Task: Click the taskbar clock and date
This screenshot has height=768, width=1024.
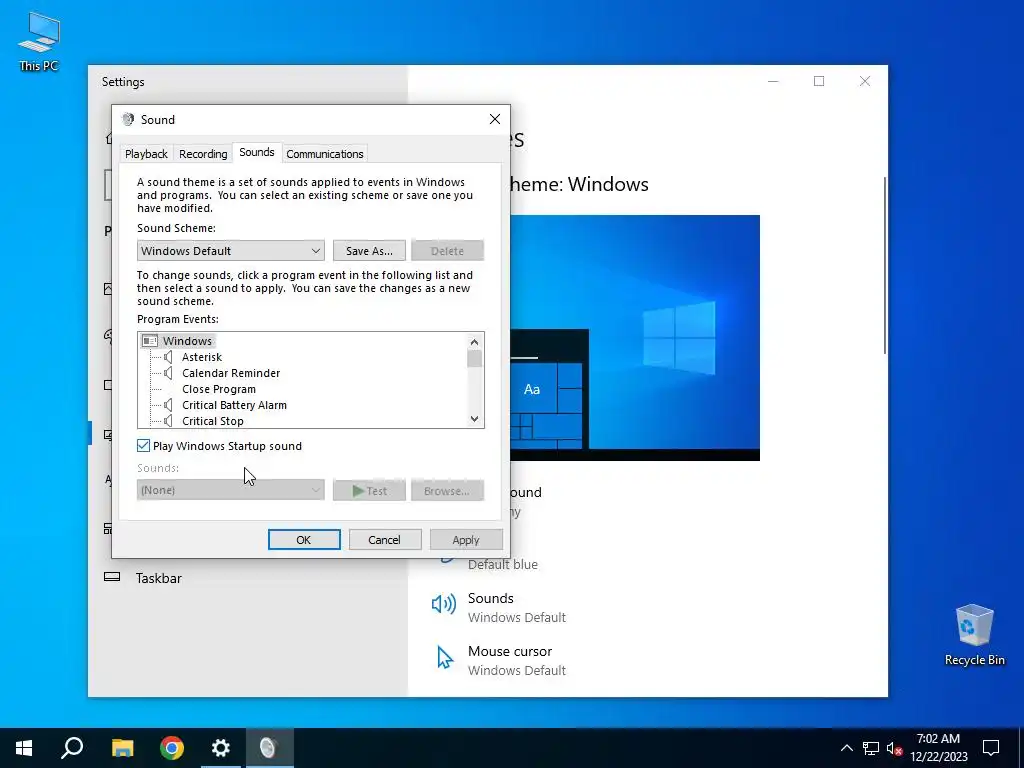Action: [x=938, y=748]
